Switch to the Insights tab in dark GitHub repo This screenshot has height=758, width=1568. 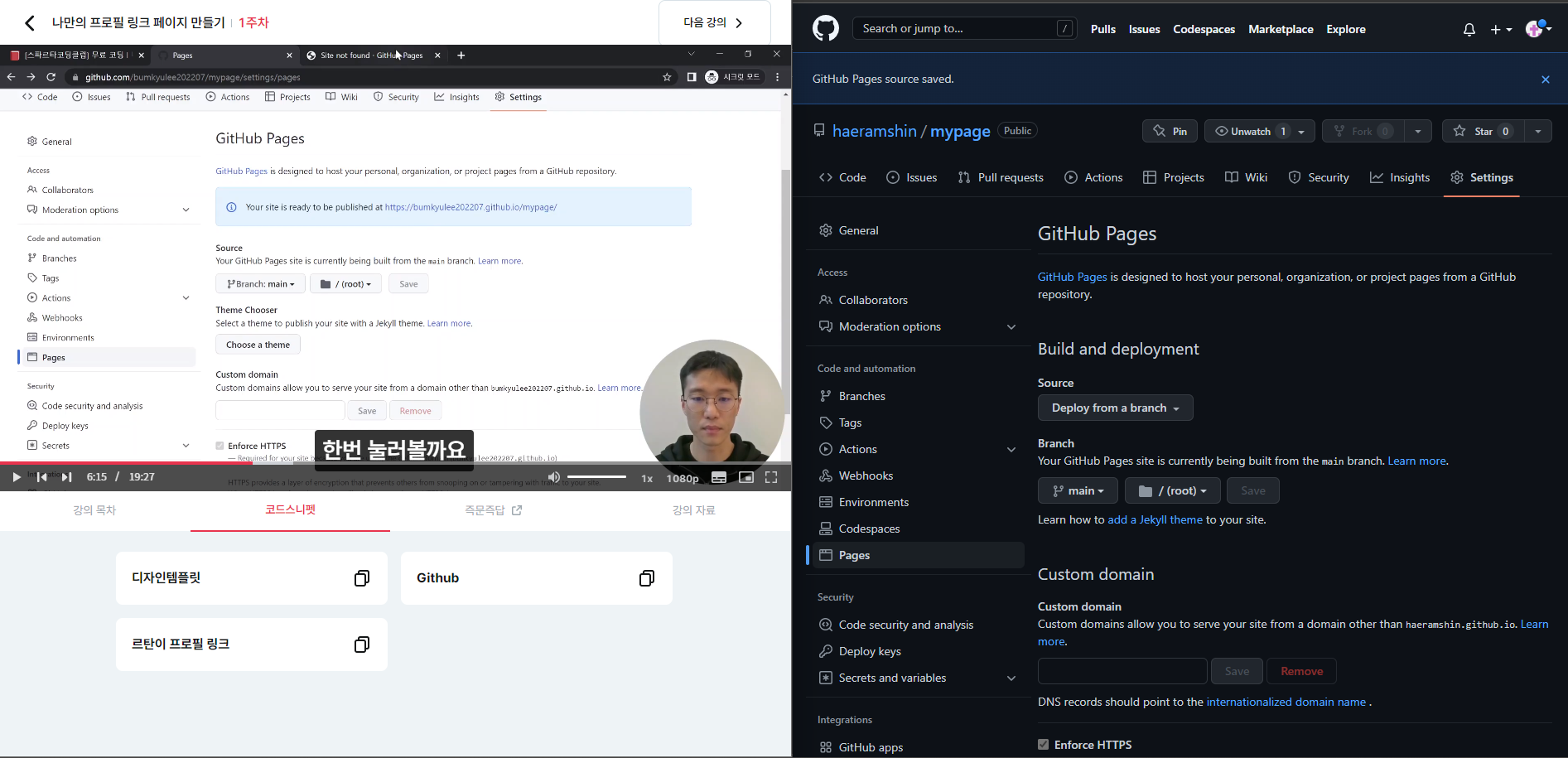(1400, 177)
